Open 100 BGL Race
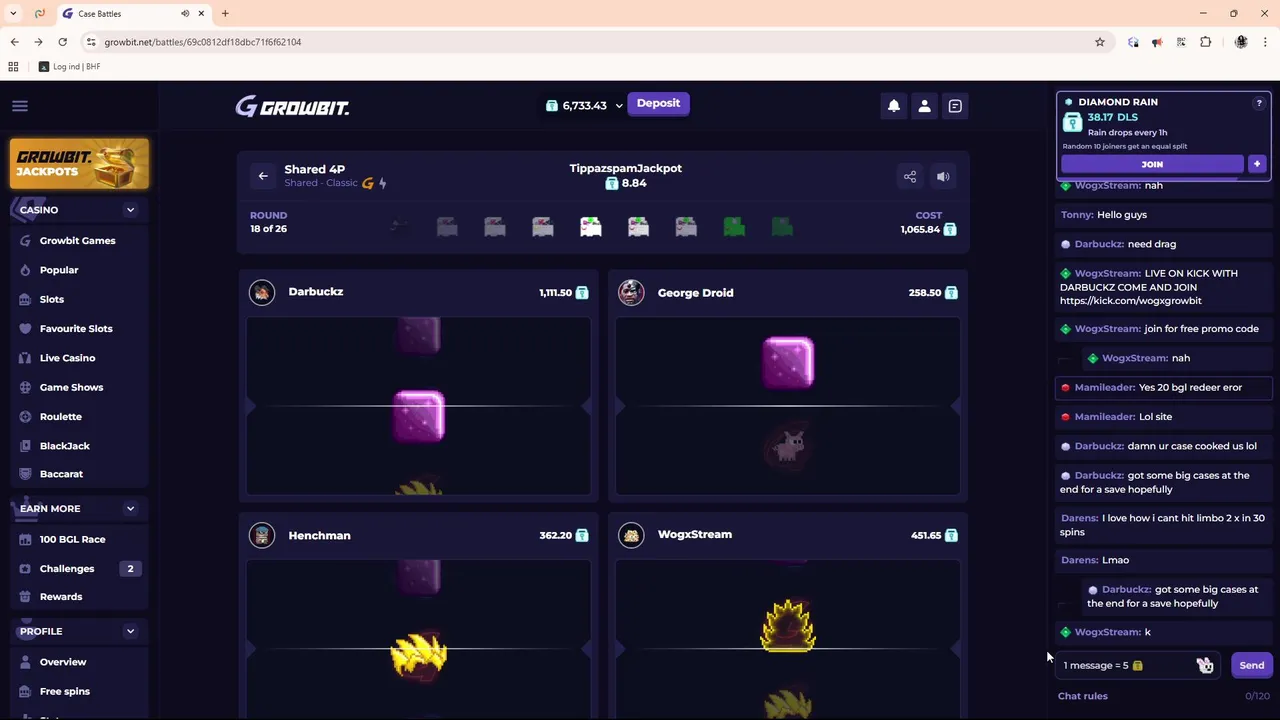This screenshot has height=720, width=1280. [72, 539]
